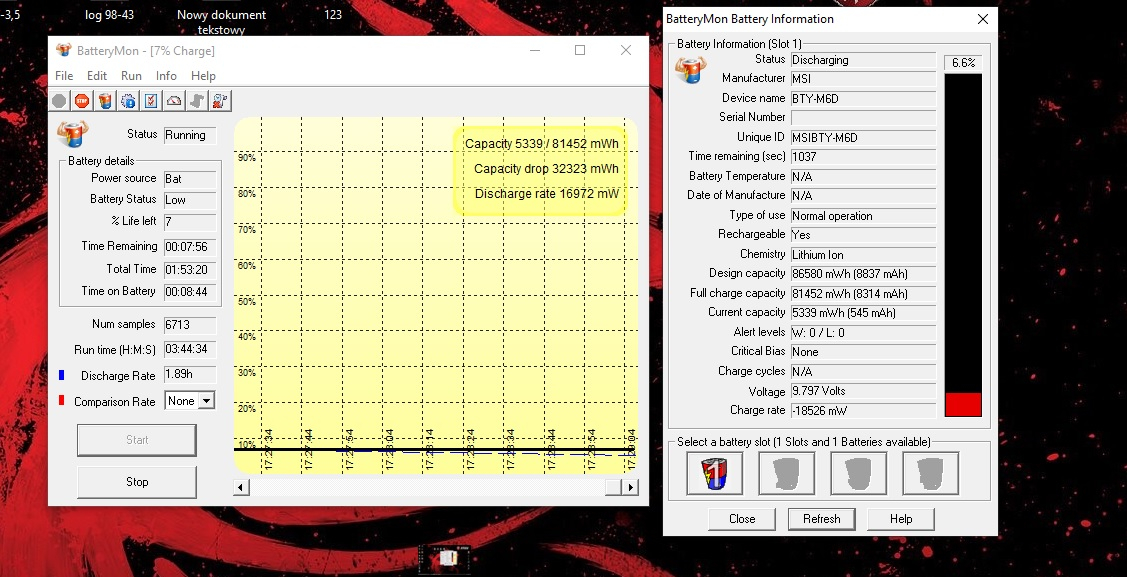Image resolution: width=1127 pixels, height=577 pixels.
Task: Open the Run menu
Action: (131, 75)
